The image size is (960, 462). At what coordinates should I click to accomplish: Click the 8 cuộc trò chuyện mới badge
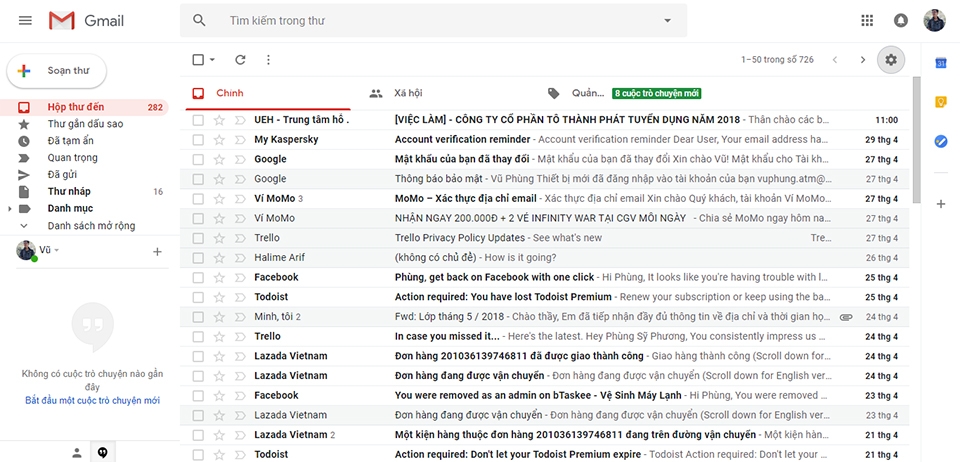pyautogui.click(x=656, y=94)
